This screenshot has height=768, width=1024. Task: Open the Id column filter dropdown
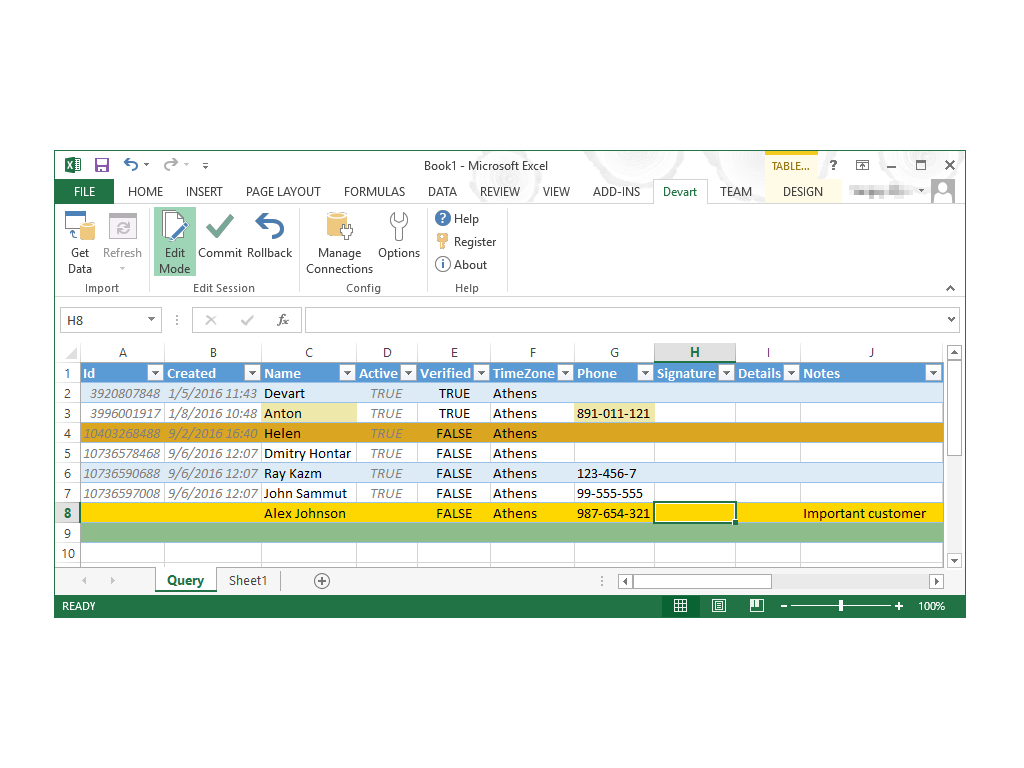(155, 373)
